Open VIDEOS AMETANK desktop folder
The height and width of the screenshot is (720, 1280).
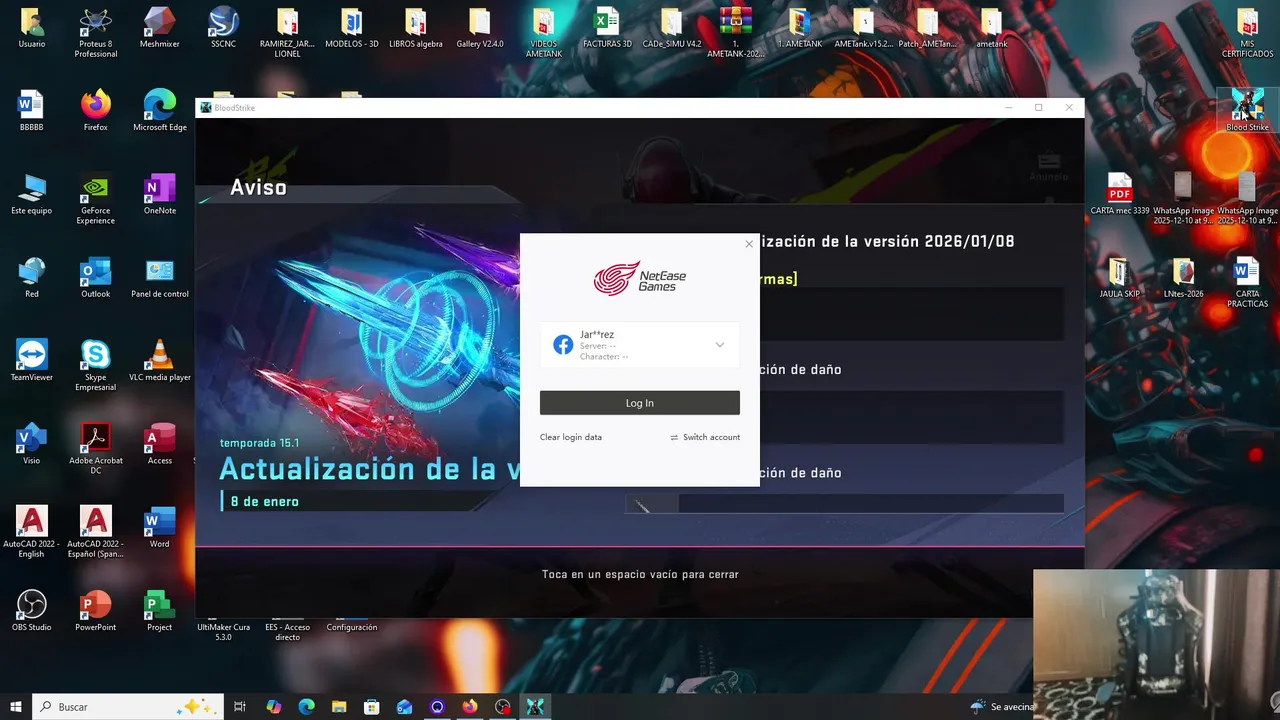coord(543,33)
